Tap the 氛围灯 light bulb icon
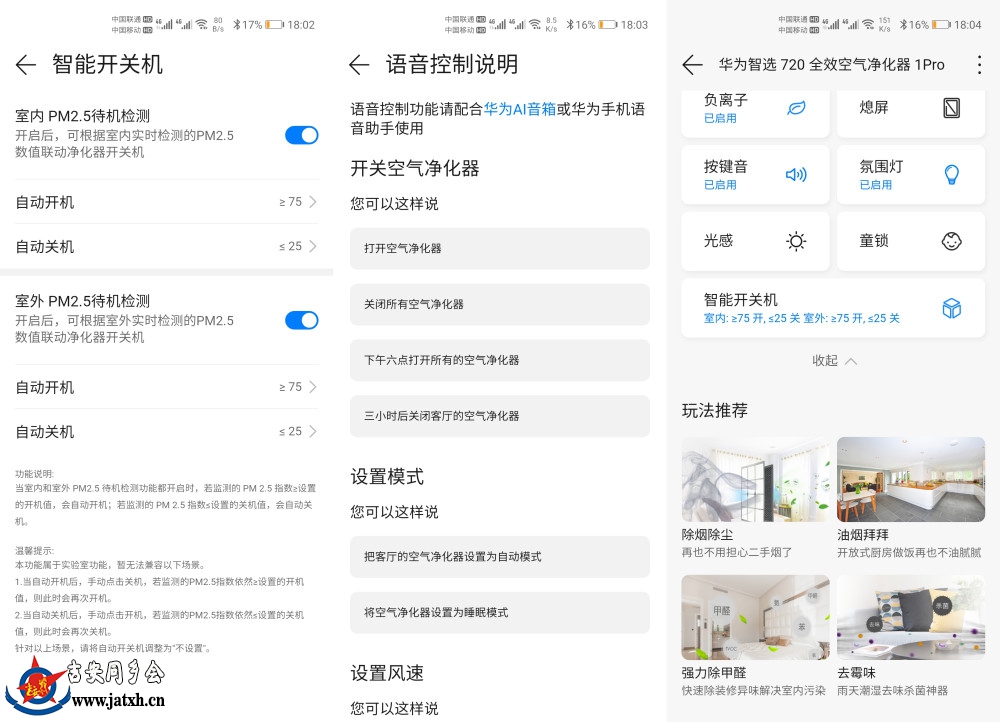 click(952, 174)
